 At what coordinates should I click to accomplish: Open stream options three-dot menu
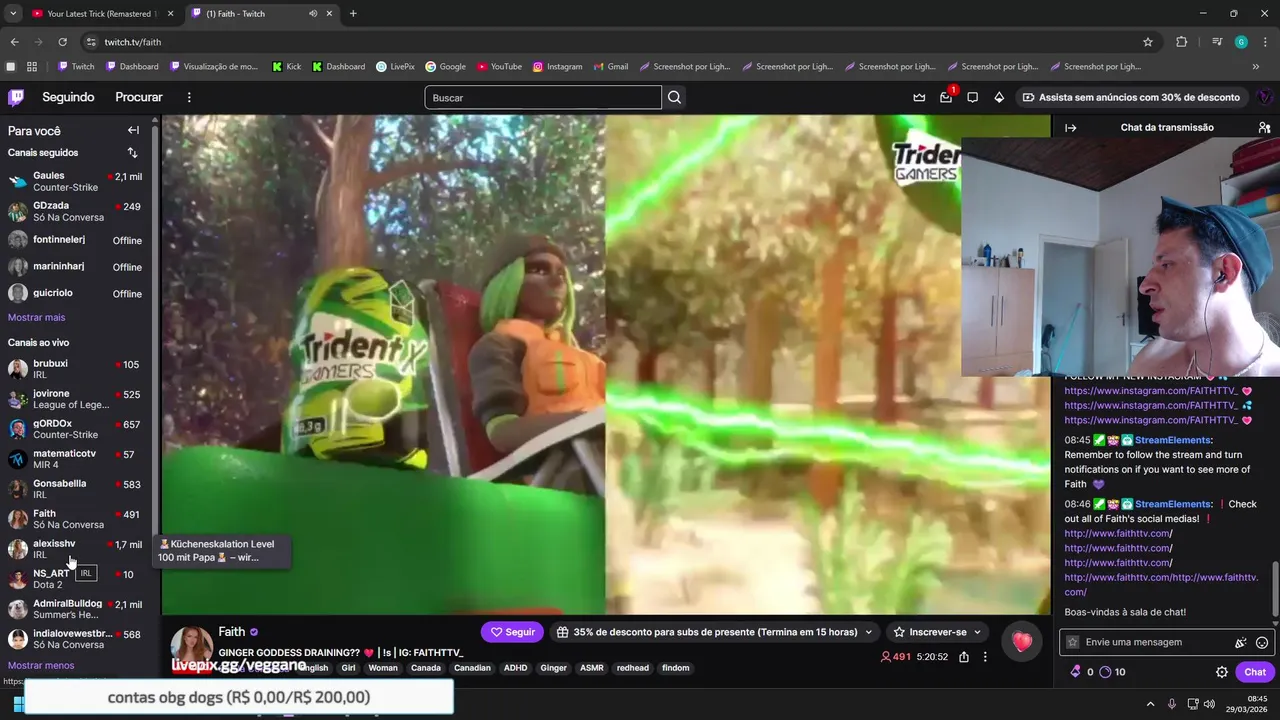[985, 657]
